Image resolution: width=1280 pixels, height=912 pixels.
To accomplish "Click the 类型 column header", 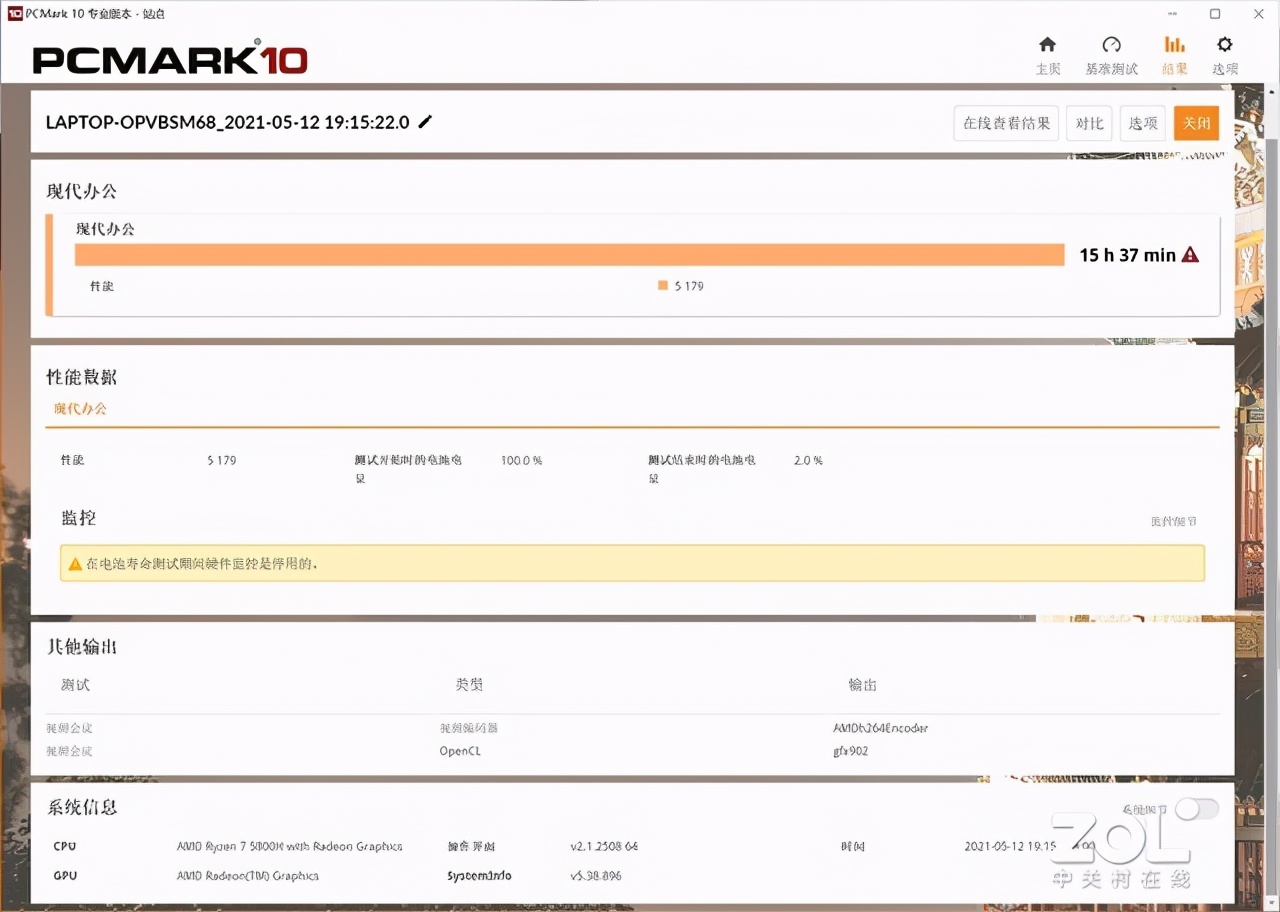I will [470, 685].
